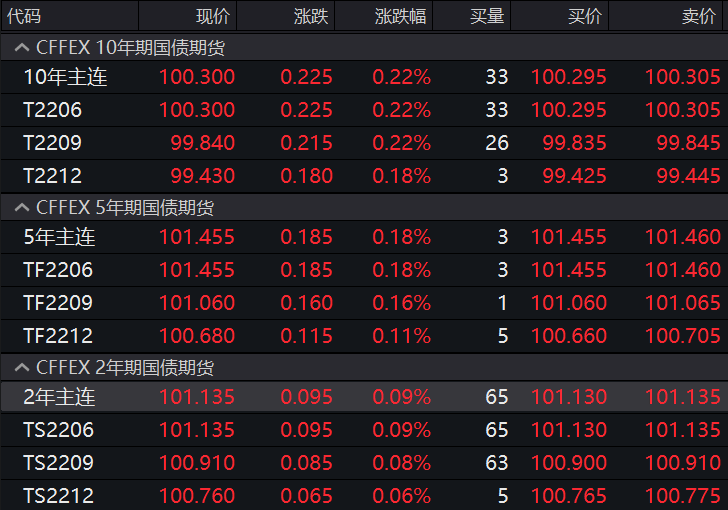Select the 10年主连 contract row
Image resolution: width=728 pixels, height=510 pixels.
coord(65,78)
